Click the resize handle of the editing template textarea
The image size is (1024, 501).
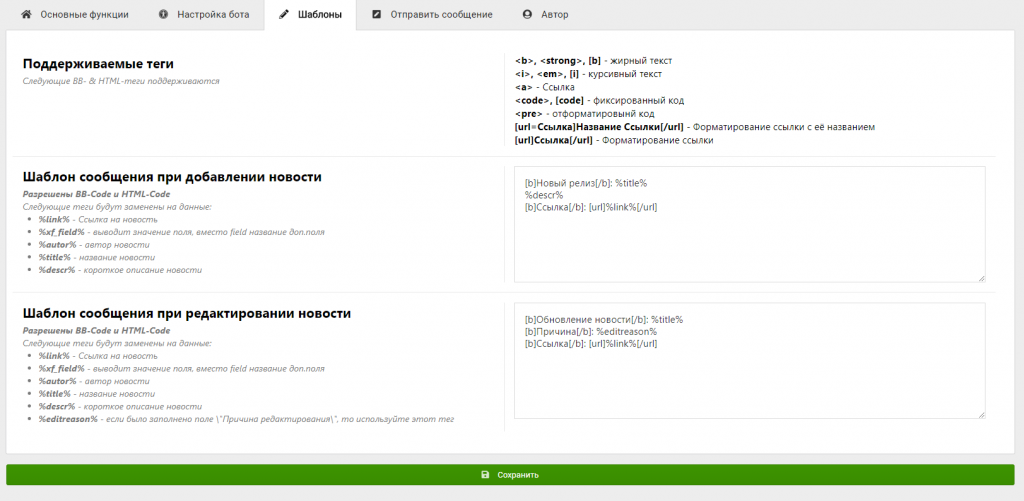[981, 414]
